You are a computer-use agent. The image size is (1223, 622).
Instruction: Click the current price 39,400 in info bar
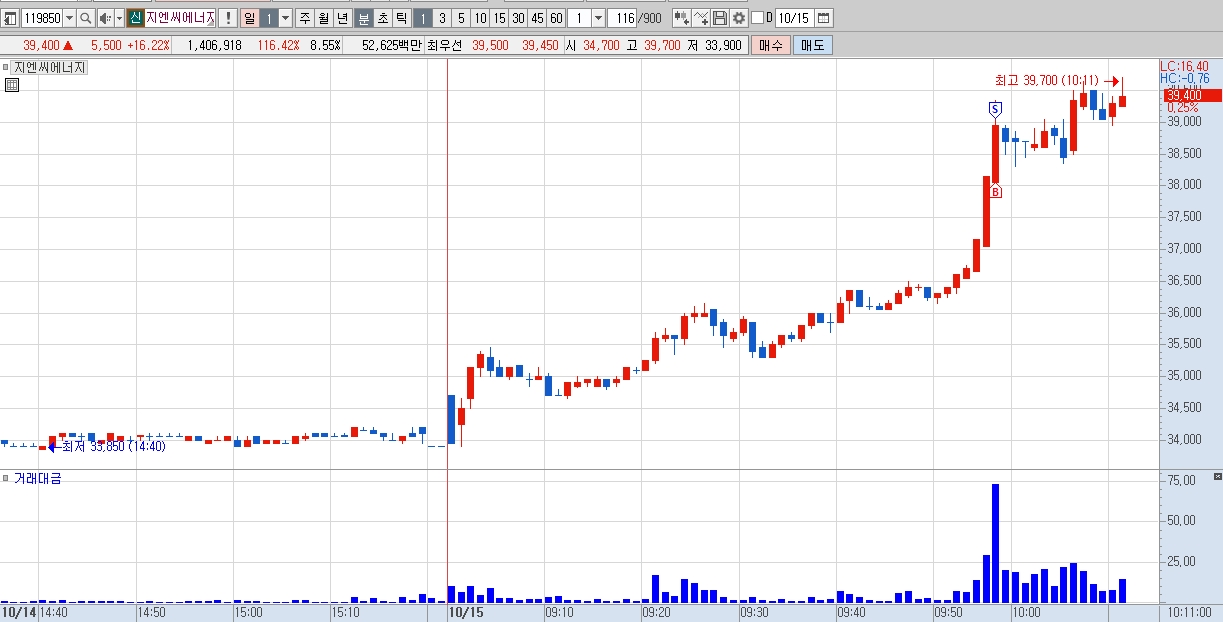tap(41, 45)
